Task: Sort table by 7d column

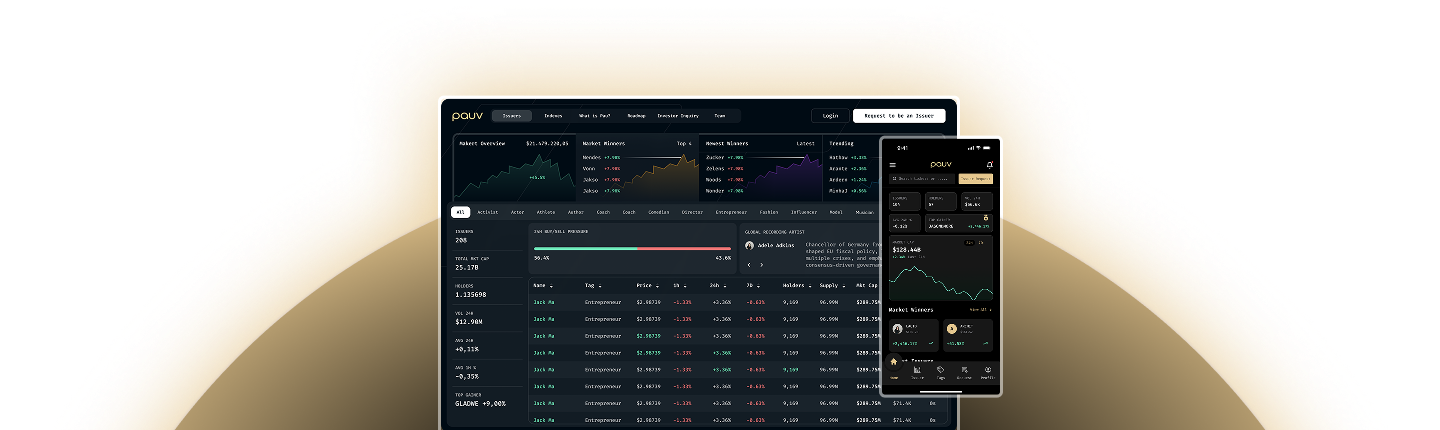Action: click(x=751, y=285)
